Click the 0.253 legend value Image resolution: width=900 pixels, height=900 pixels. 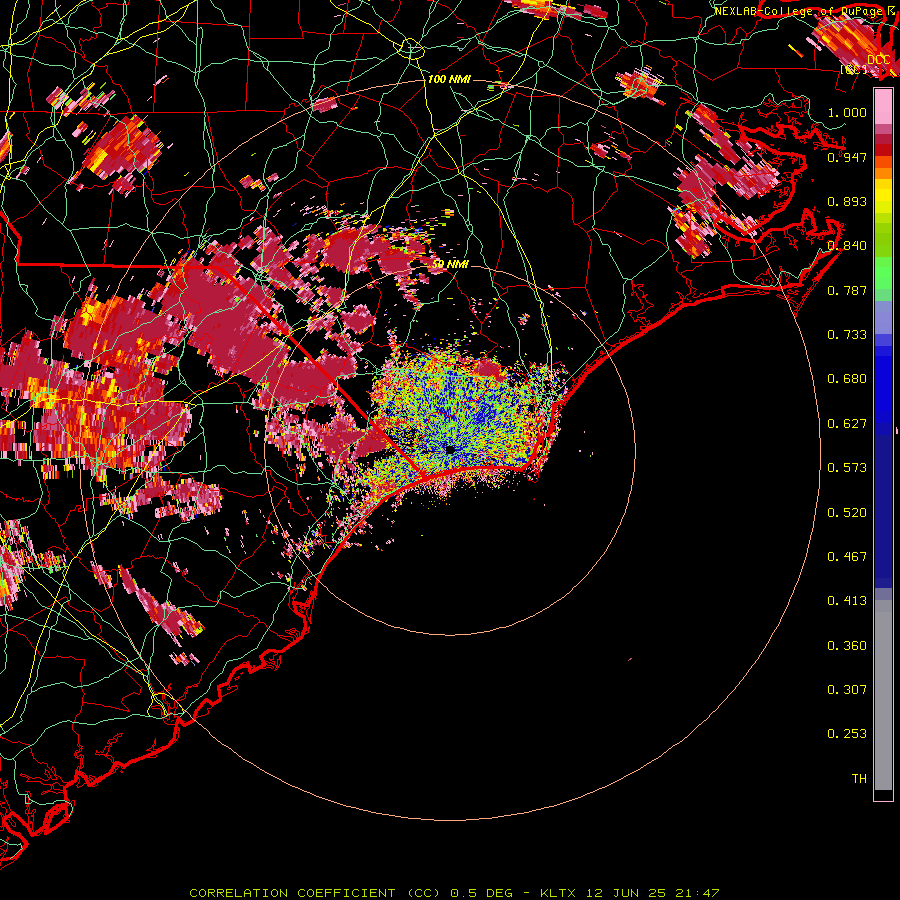click(847, 734)
